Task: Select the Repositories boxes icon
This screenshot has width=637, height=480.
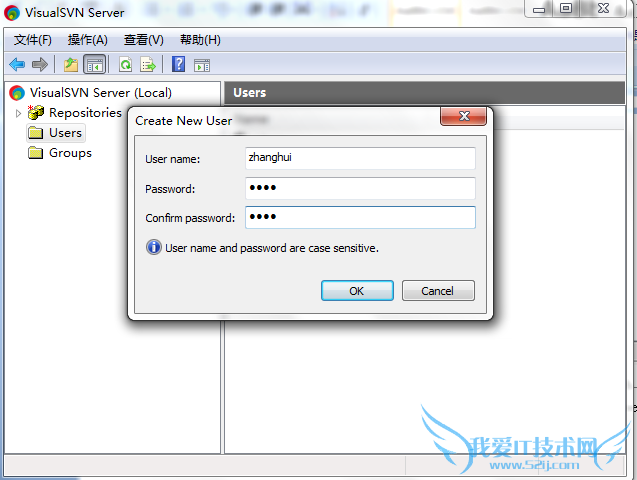Action: point(36,112)
